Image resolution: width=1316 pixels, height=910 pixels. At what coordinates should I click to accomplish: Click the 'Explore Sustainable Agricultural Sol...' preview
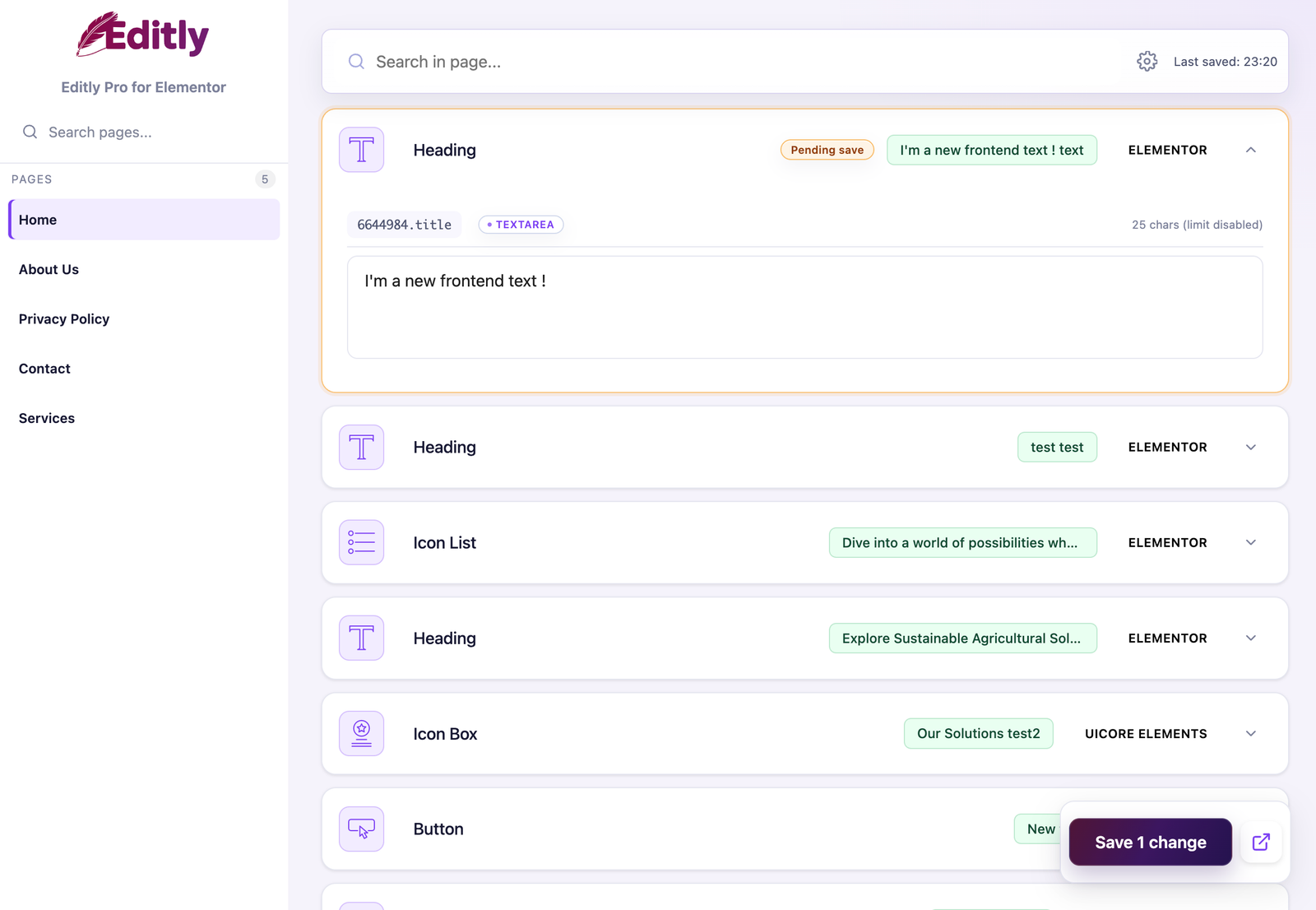[x=963, y=638]
